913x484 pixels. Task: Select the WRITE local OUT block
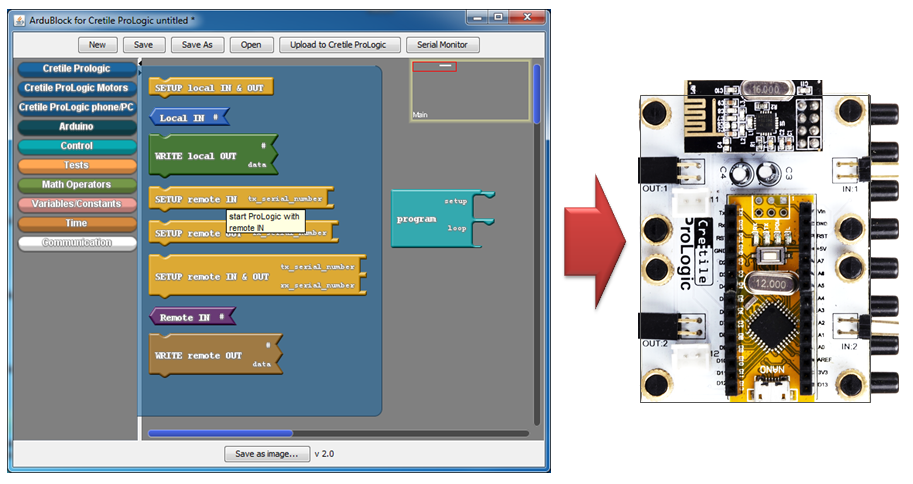point(213,156)
